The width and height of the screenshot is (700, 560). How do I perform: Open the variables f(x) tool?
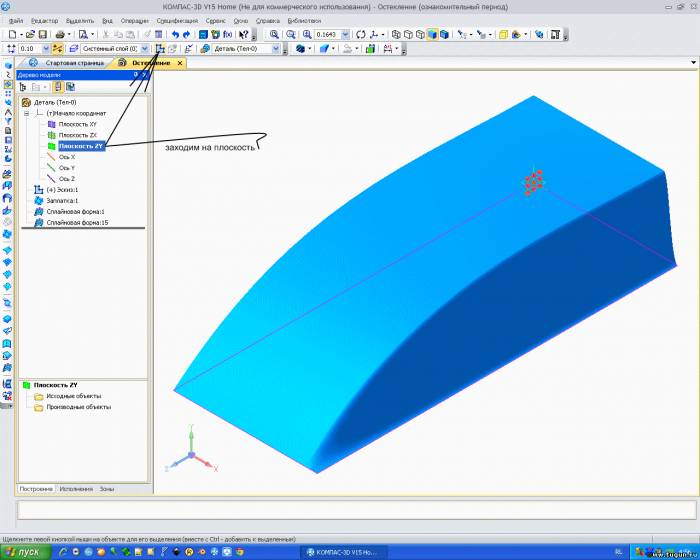tap(228, 34)
